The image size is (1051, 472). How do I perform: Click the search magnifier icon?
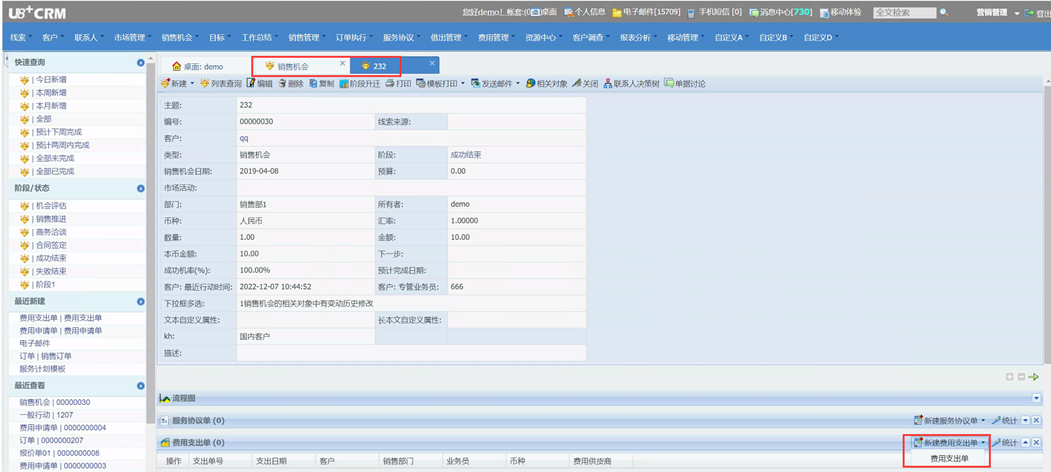tap(944, 12)
